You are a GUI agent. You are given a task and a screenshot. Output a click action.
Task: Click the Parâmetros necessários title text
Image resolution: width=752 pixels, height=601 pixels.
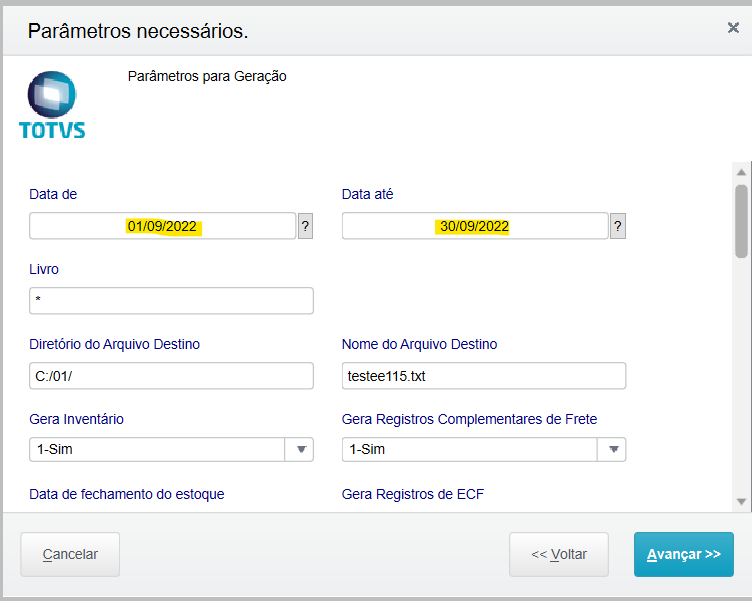138,31
